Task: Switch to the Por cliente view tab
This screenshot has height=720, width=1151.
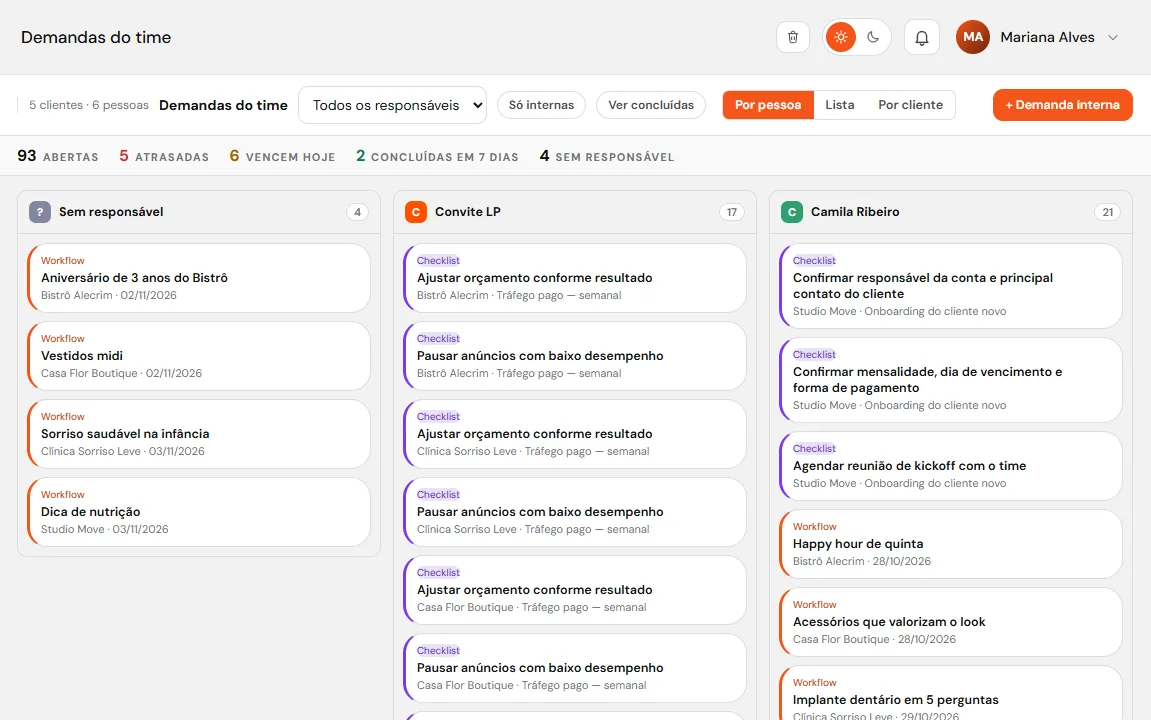Action: point(910,105)
